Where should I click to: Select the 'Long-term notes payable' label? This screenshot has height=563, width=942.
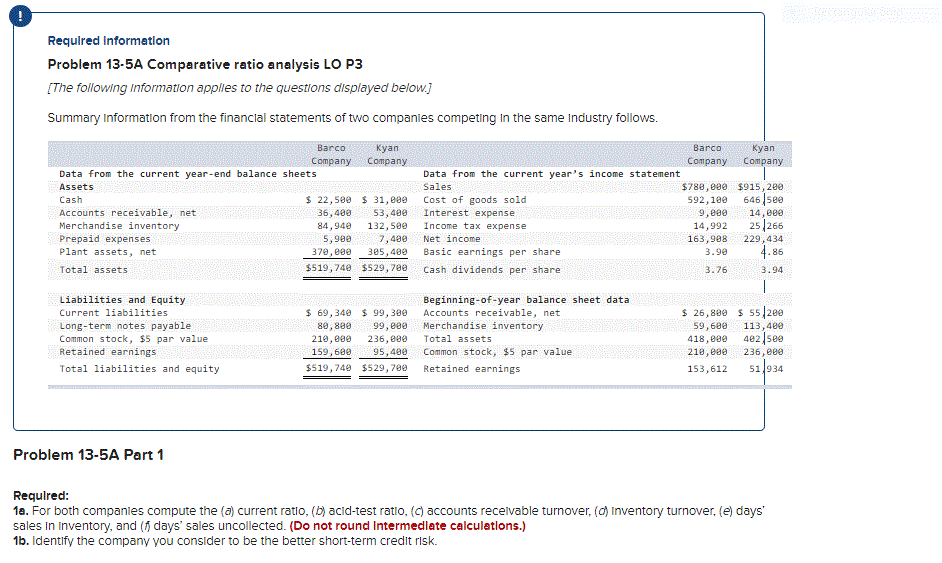tap(125, 326)
